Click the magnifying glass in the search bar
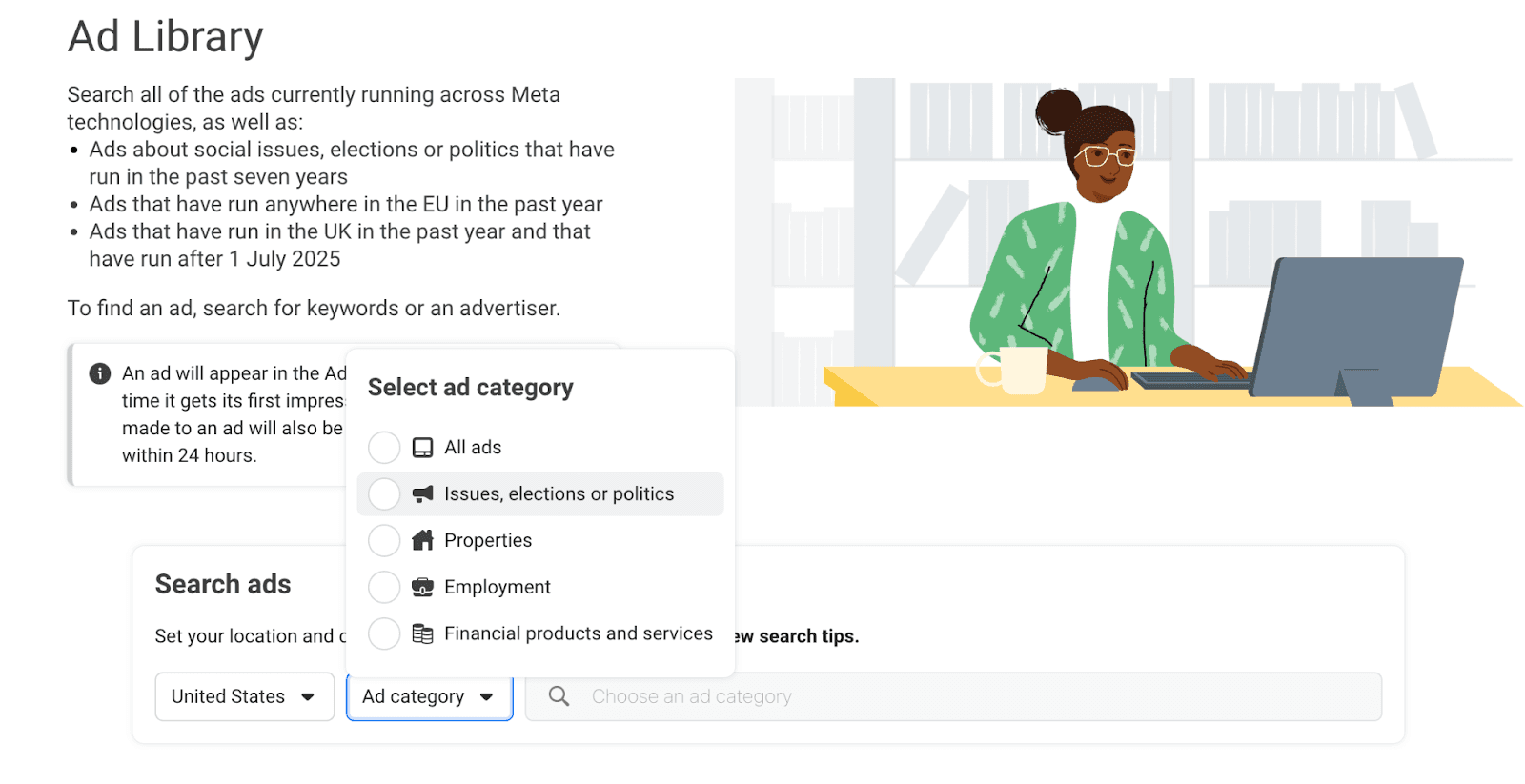1525x784 pixels. (x=559, y=696)
